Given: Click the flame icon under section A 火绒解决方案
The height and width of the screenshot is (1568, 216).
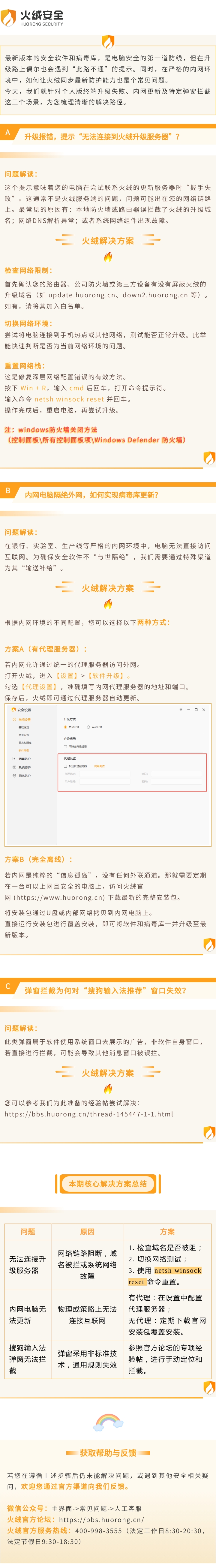Looking at the screenshot, I should (x=108, y=257).
